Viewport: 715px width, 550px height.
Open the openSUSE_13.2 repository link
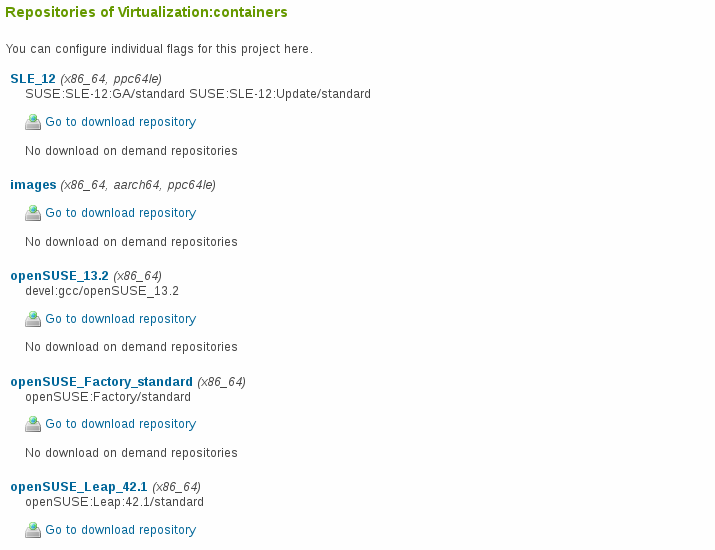click(59, 276)
